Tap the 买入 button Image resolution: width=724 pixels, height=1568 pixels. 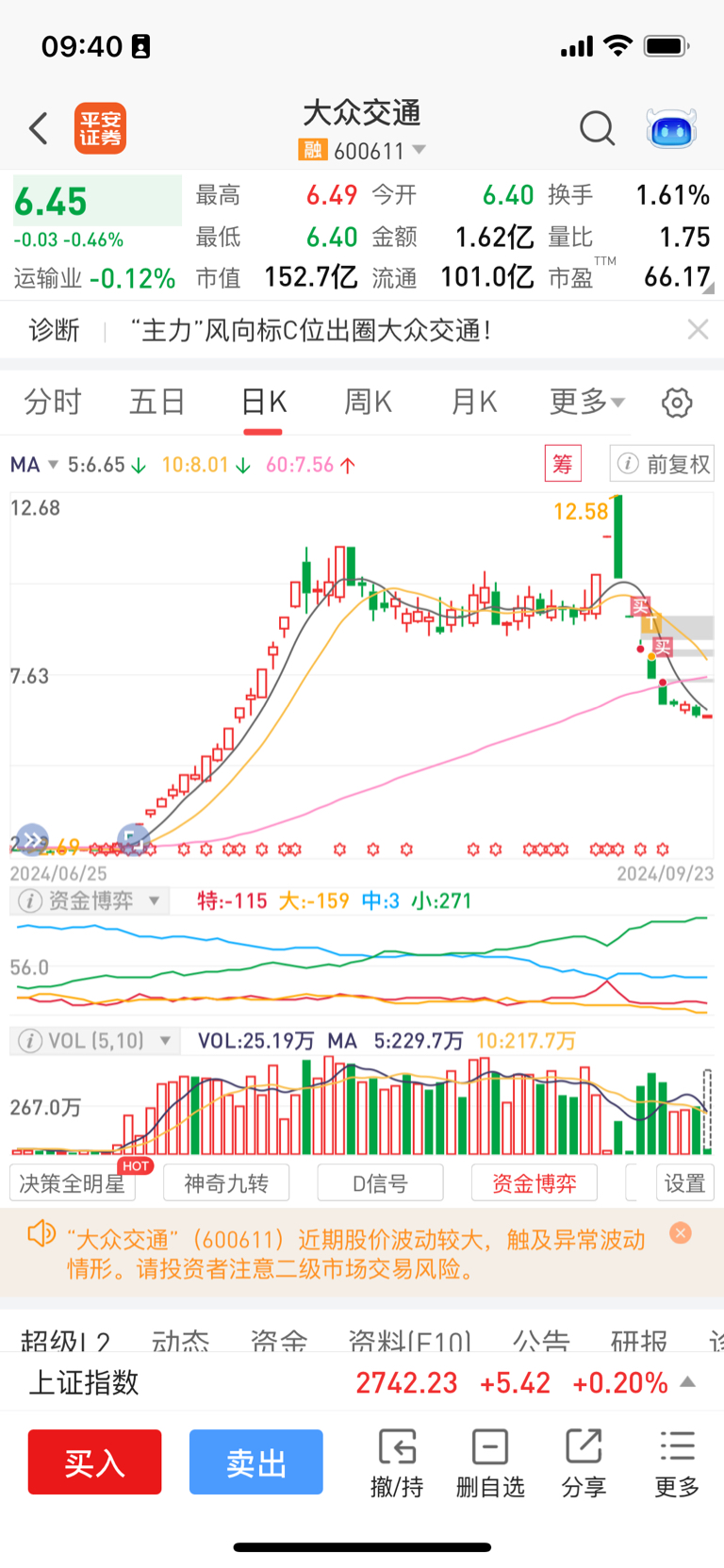point(94,1461)
